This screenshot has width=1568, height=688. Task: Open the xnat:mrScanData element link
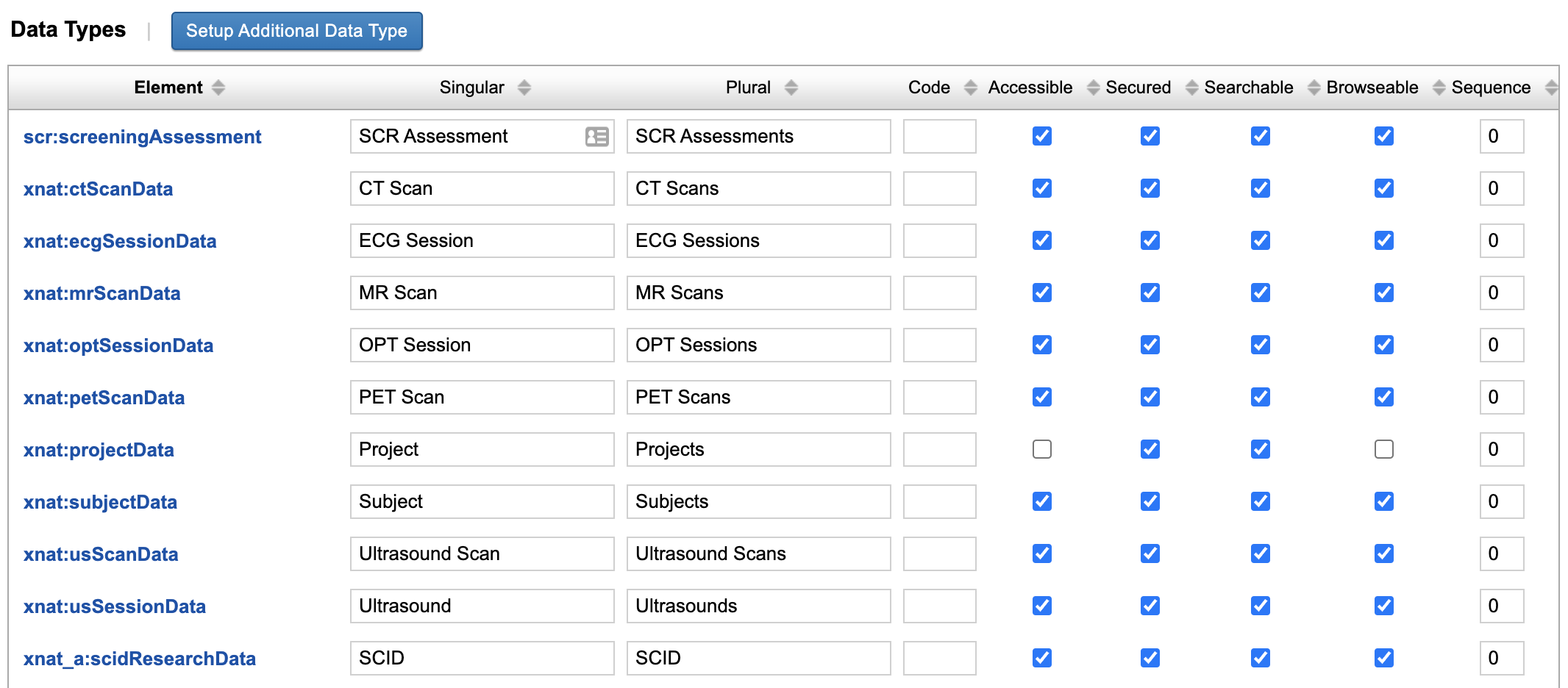[102, 293]
